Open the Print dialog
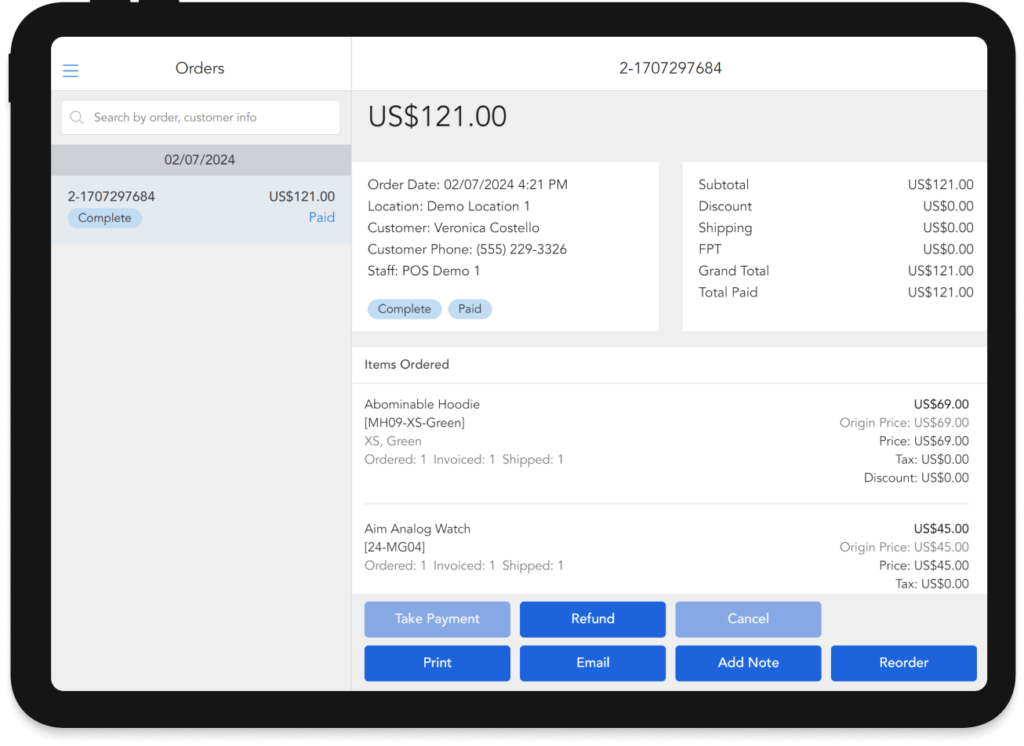1024x746 pixels. coord(437,663)
